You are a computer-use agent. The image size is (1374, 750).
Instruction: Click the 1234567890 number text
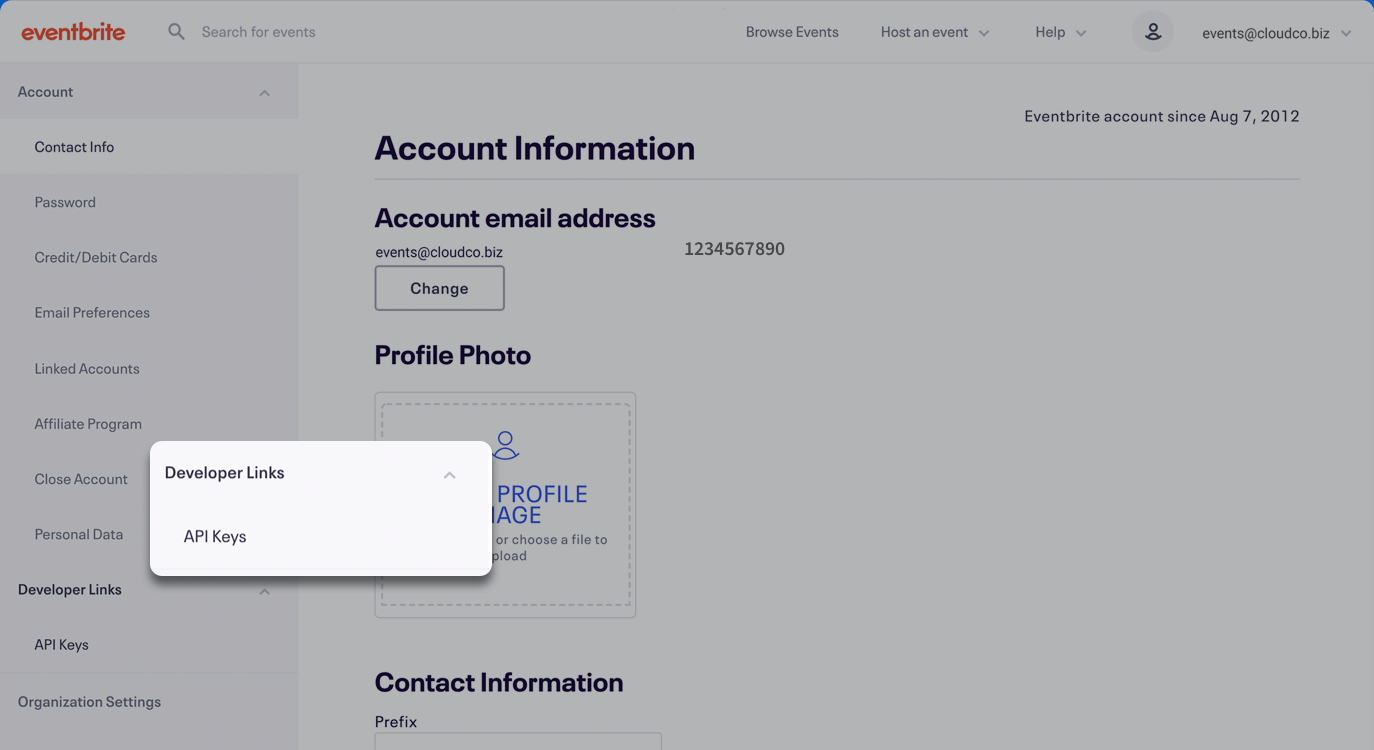734,249
